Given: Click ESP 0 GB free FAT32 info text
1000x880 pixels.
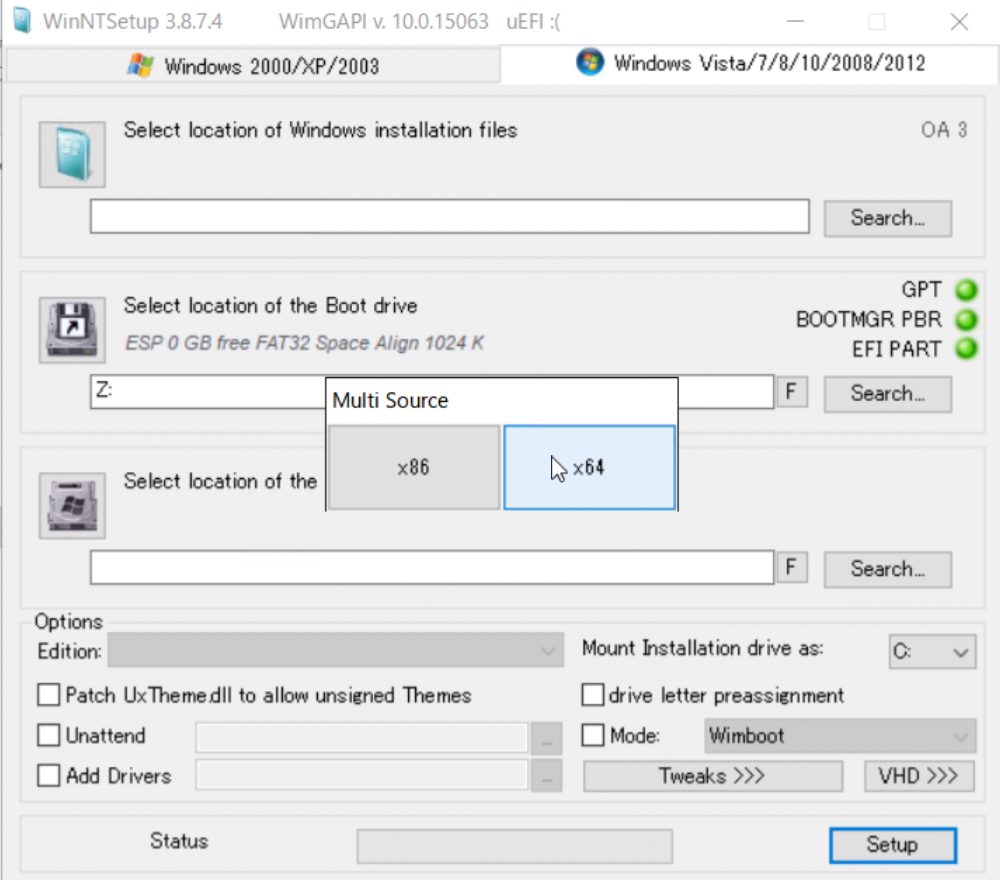Looking at the screenshot, I should tap(304, 343).
